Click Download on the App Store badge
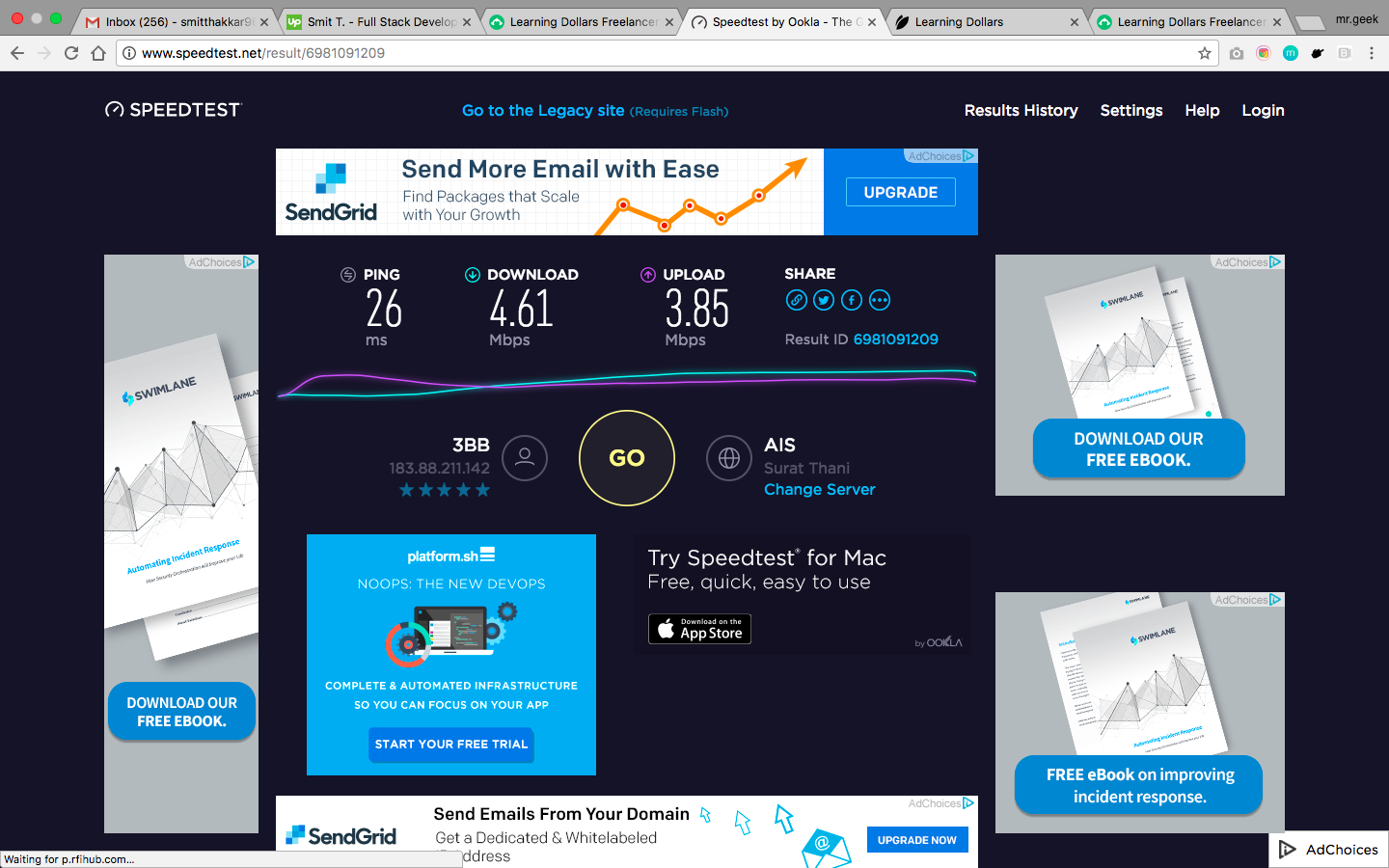 pyautogui.click(x=699, y=629)
